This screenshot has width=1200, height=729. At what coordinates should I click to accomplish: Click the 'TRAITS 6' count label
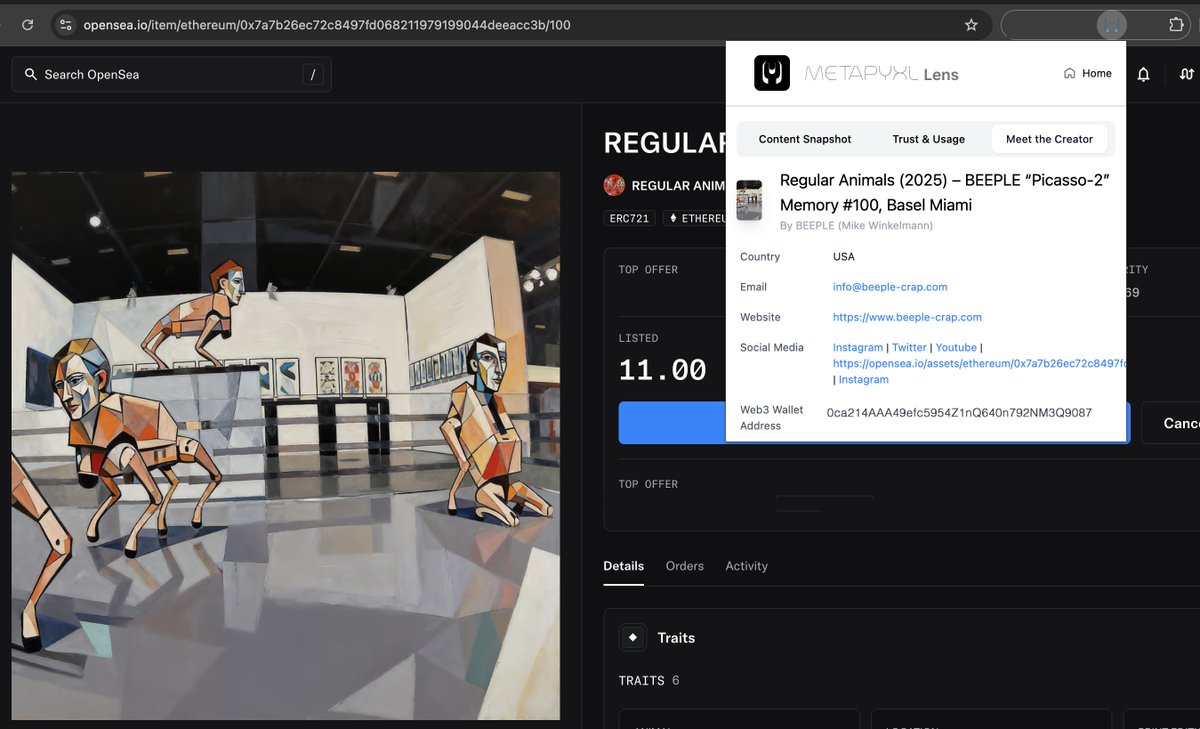point(649,680)
